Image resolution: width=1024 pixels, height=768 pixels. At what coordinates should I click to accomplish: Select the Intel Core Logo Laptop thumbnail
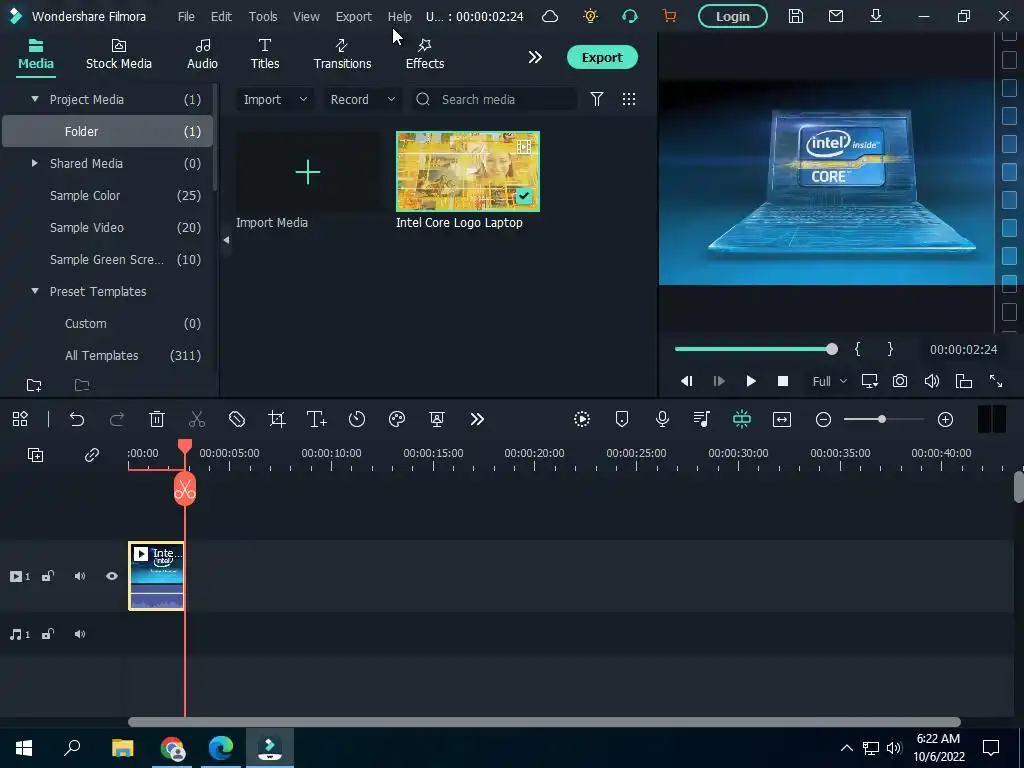pos(468,172)
